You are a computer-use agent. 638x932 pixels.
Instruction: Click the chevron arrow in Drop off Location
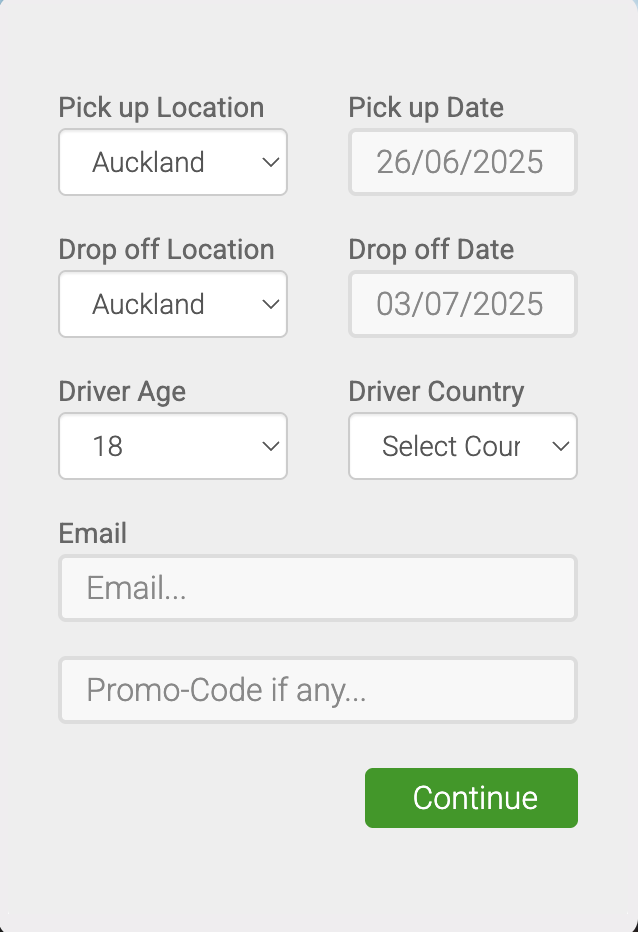(x=271, y=304)
